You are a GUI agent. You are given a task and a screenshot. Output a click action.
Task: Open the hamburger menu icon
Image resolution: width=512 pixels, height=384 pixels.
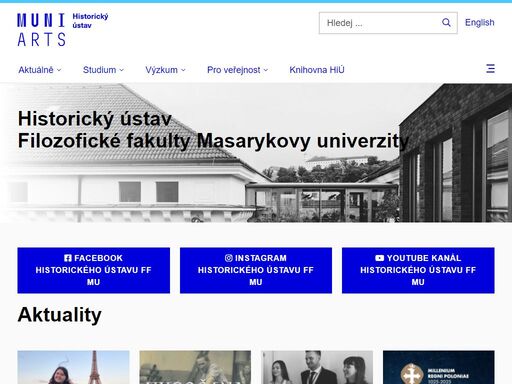point(490,69)
